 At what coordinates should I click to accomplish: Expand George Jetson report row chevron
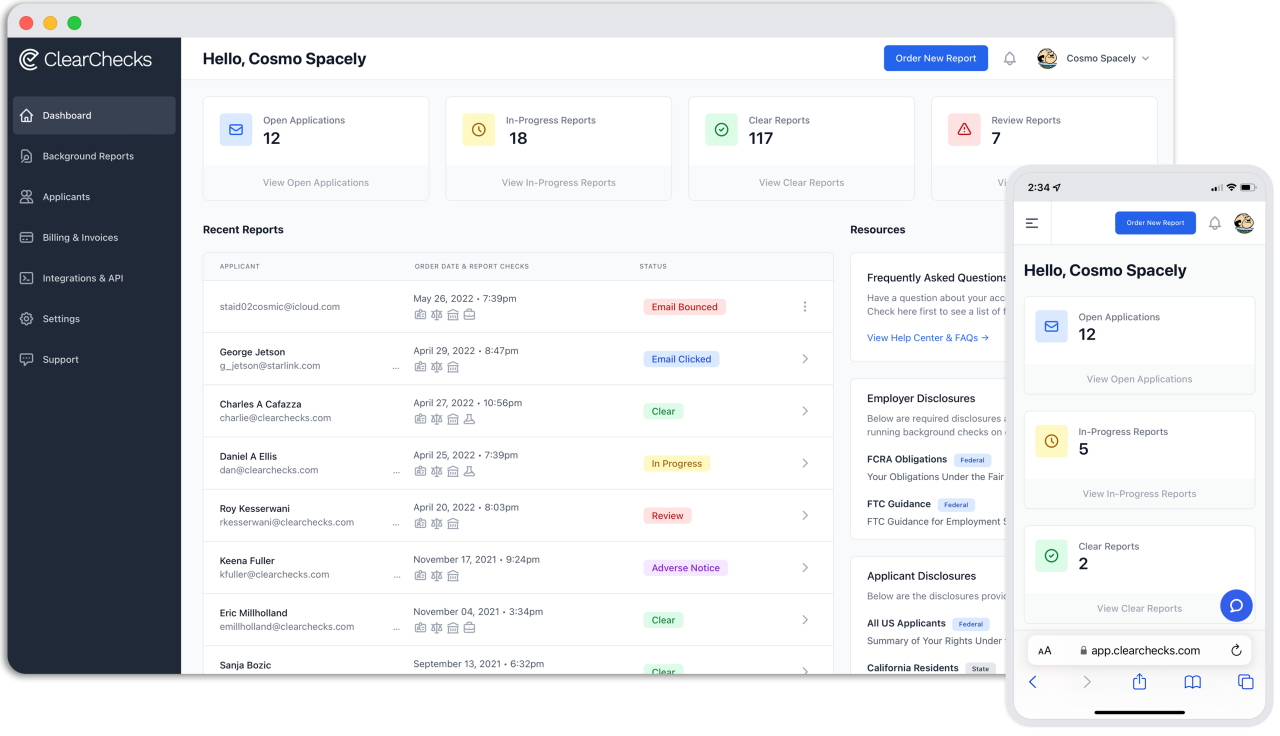[x=805, y=359]
